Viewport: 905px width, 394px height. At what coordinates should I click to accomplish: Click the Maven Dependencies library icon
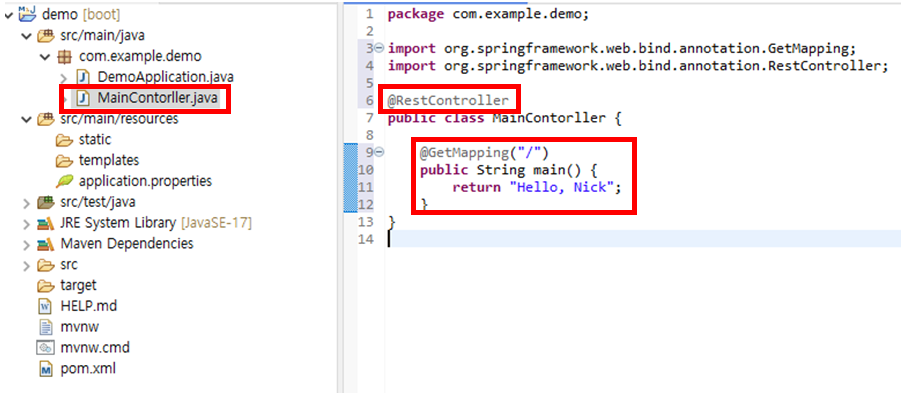[x=45, y=244]
